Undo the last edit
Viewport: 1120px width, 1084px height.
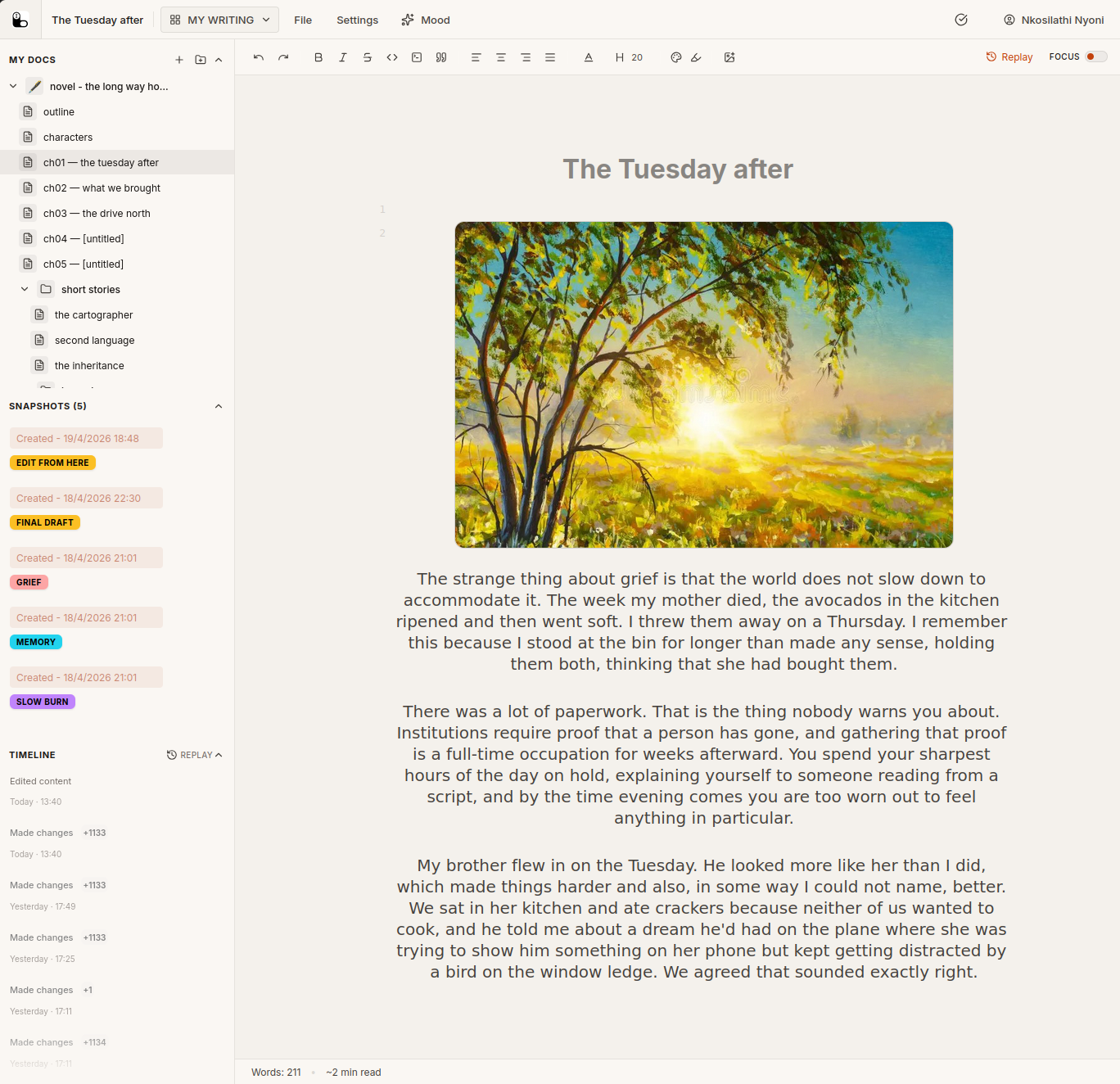click(x=259, y=57)
